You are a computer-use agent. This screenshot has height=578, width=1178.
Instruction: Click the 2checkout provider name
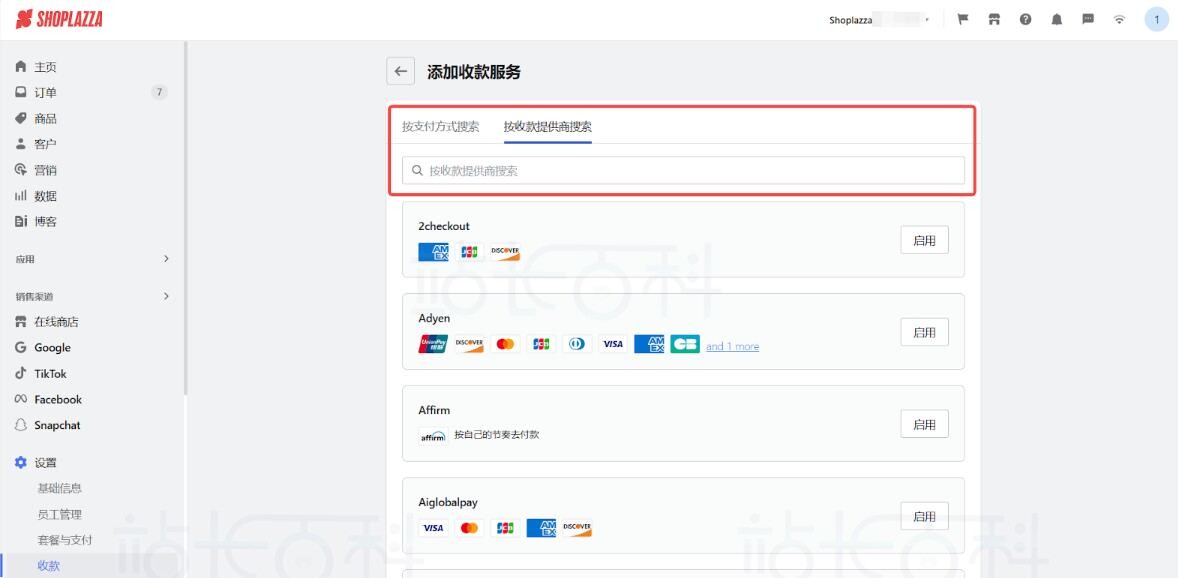444,226
